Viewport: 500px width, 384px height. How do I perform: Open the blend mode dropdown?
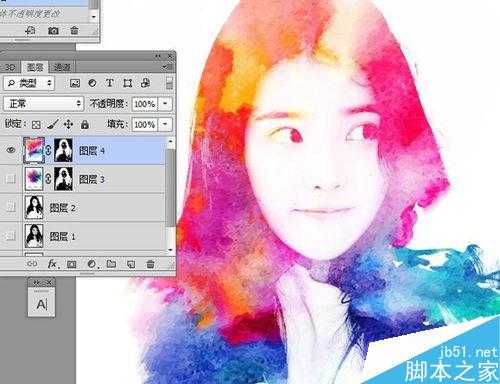43,104
